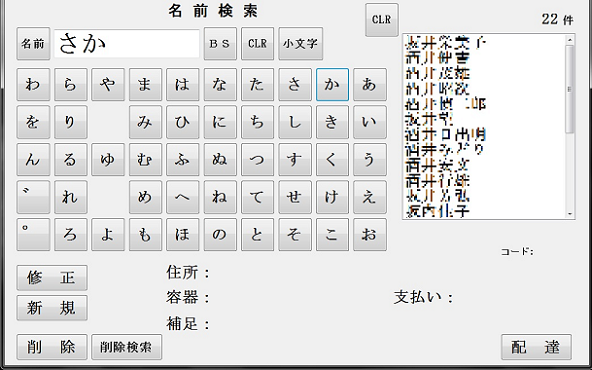
Task: Hit the ね key
Action: tap(220, 197)
